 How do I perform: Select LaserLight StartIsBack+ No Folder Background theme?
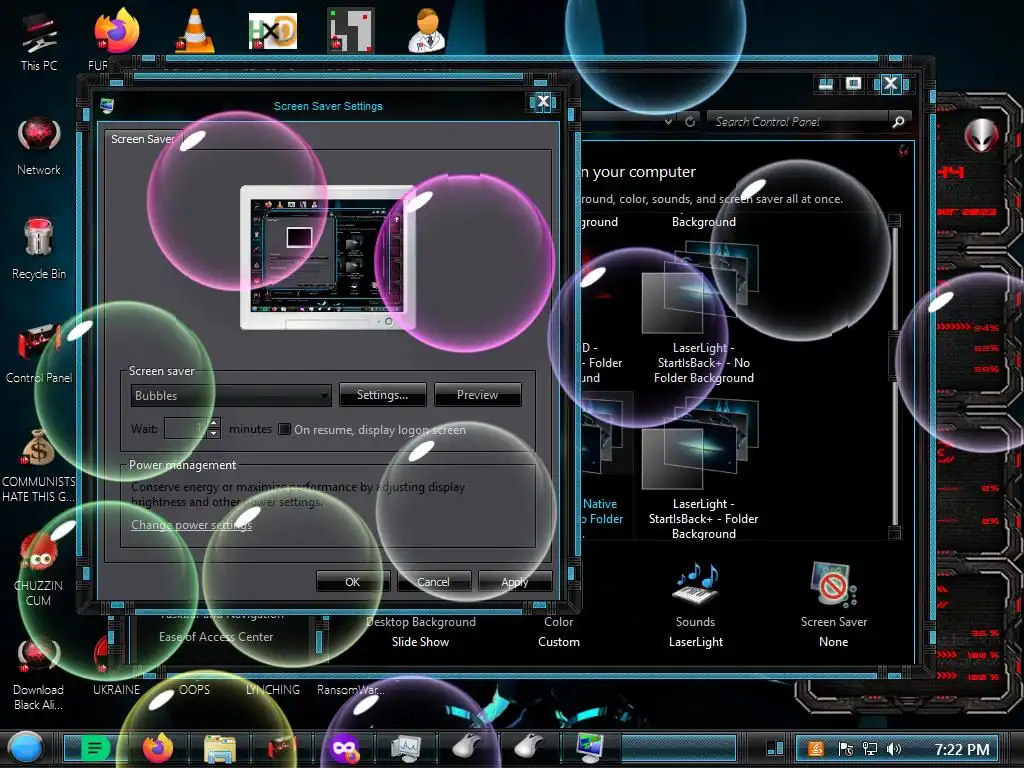click(x=703, y=312)
